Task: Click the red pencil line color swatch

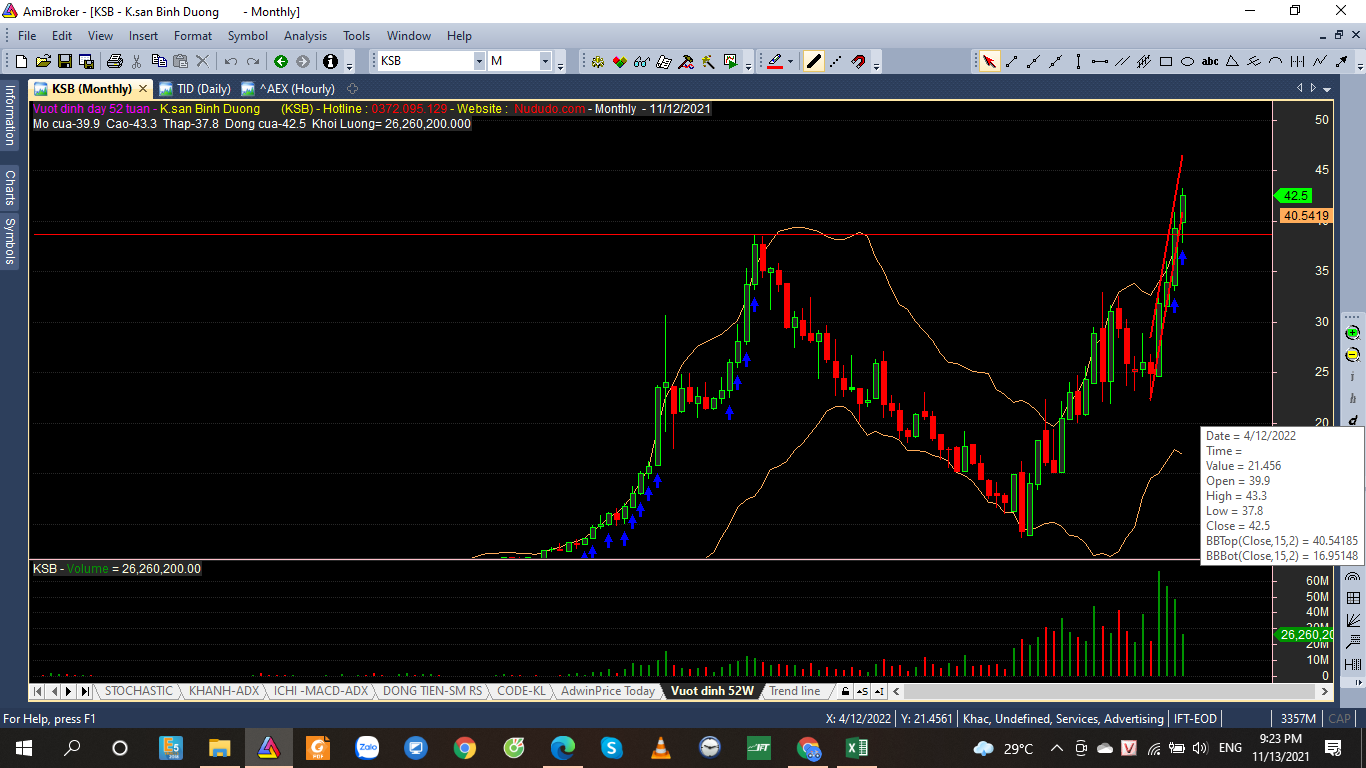Action: 774,61
